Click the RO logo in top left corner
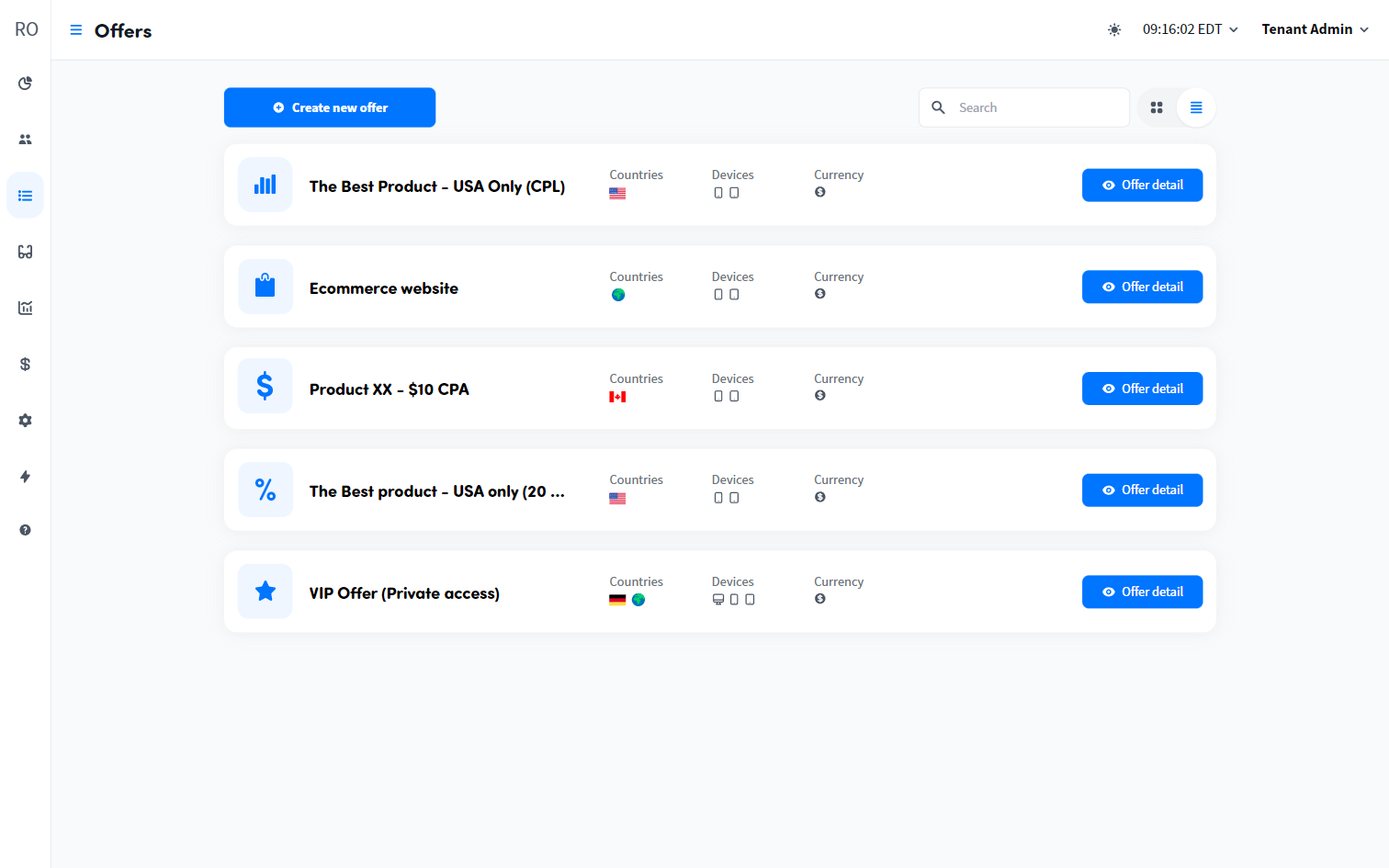 tap(27, 28)
